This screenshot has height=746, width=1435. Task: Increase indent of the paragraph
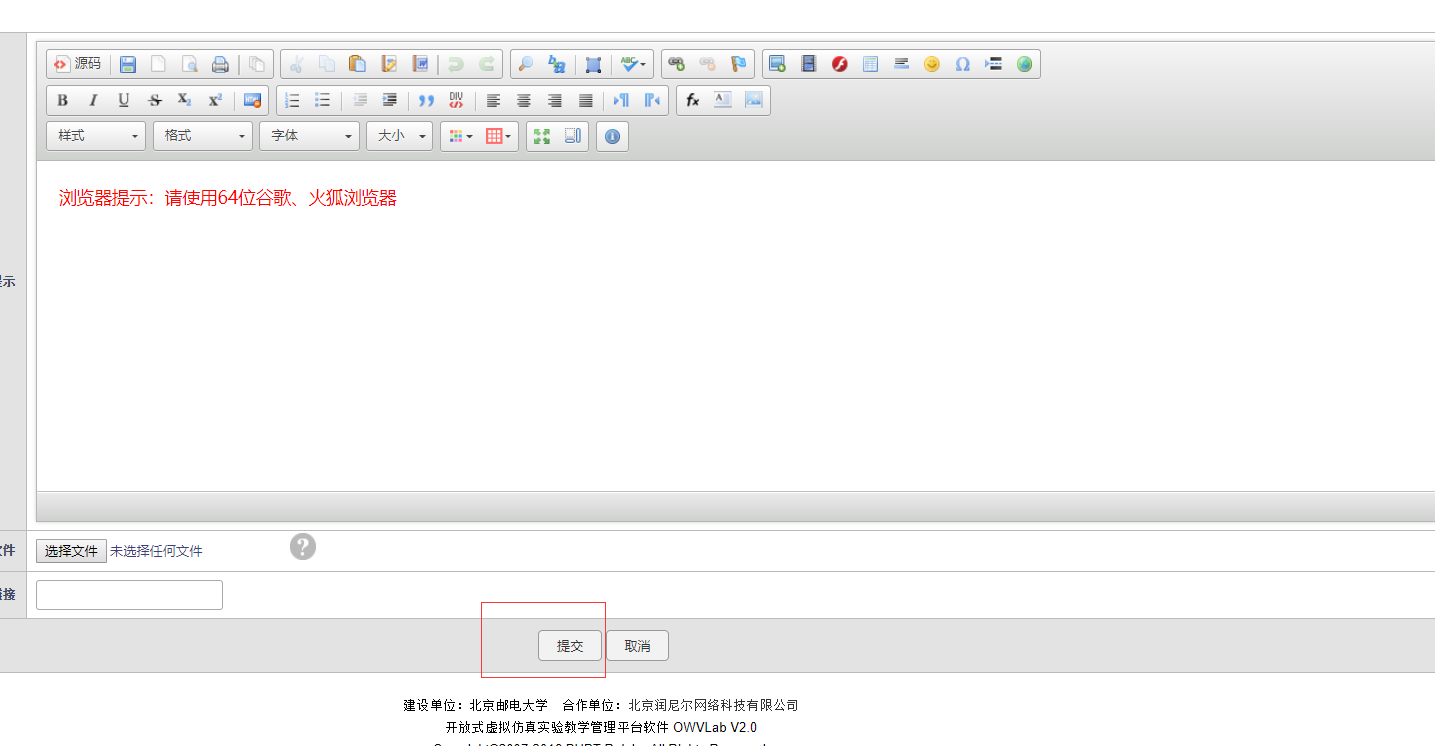[390, 100]
